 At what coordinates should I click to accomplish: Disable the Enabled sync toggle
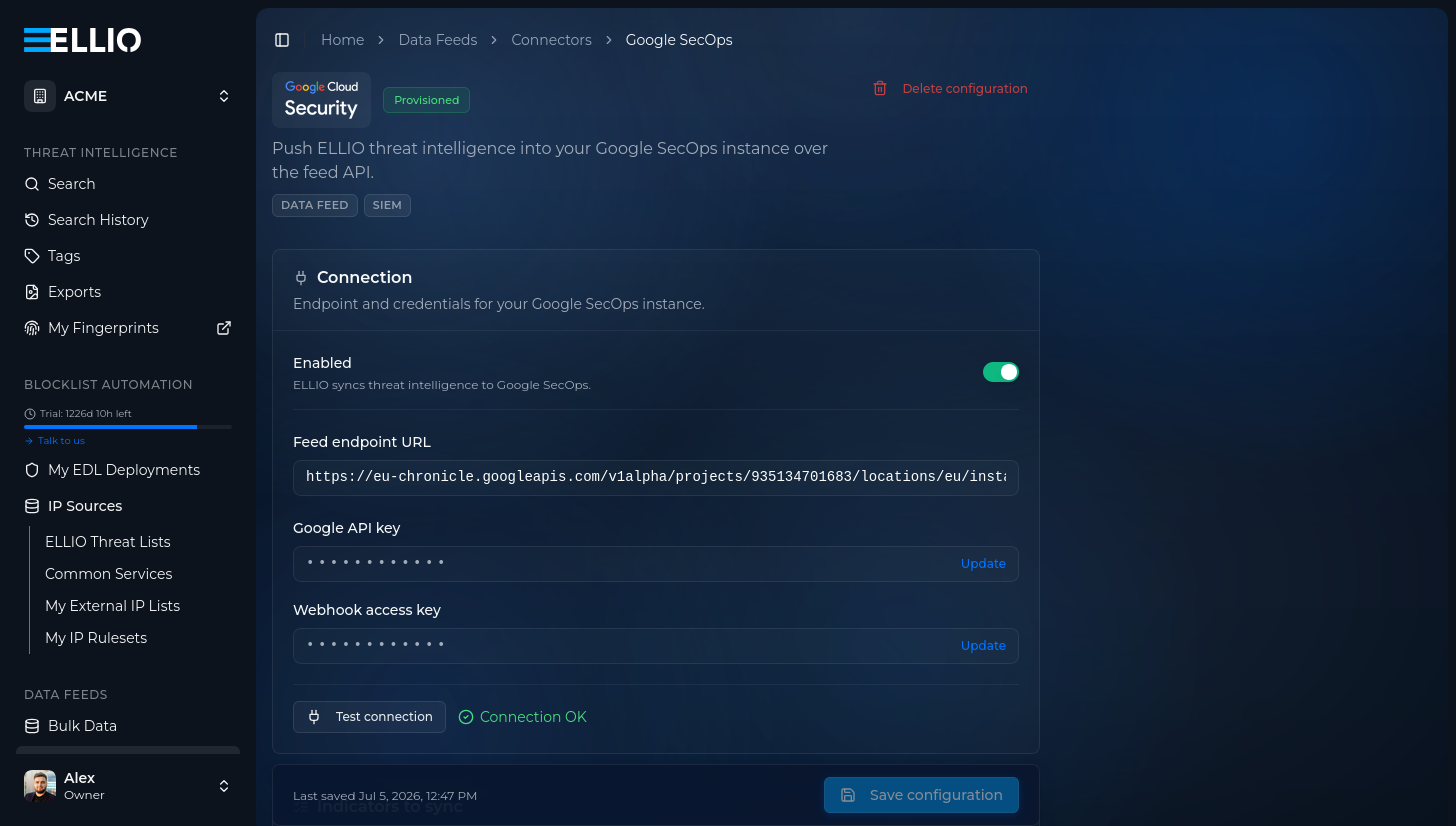pos(1001,372)
